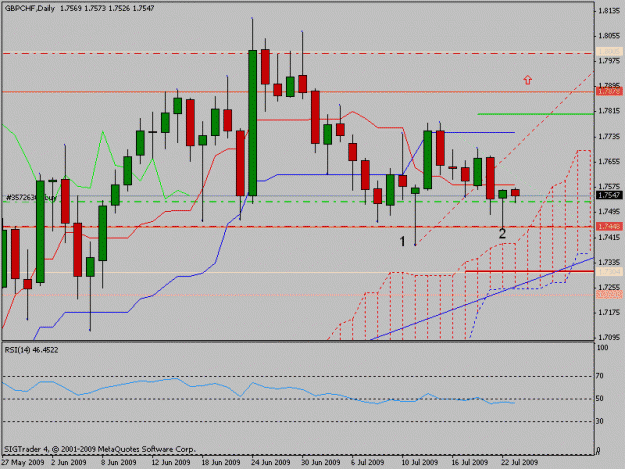
Task: Click price axis label 1.7975
Action: point(609,61)
